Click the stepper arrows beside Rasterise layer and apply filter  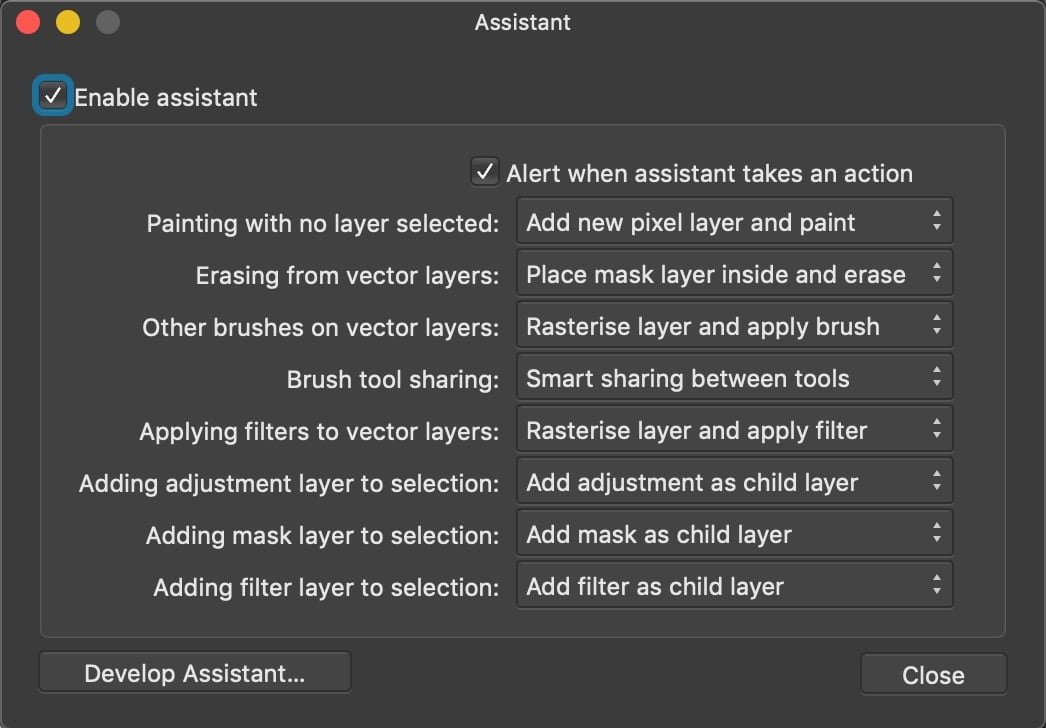(938, 429)
